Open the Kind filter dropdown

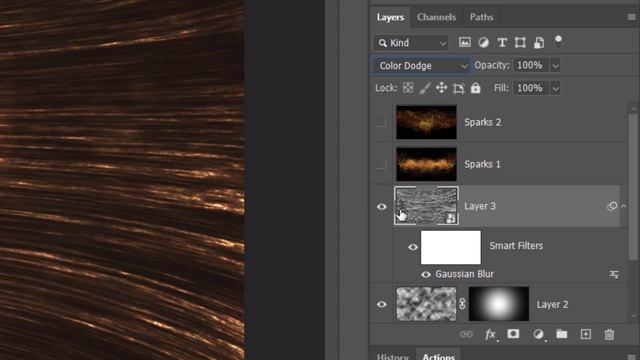click(x=411, y=43)
